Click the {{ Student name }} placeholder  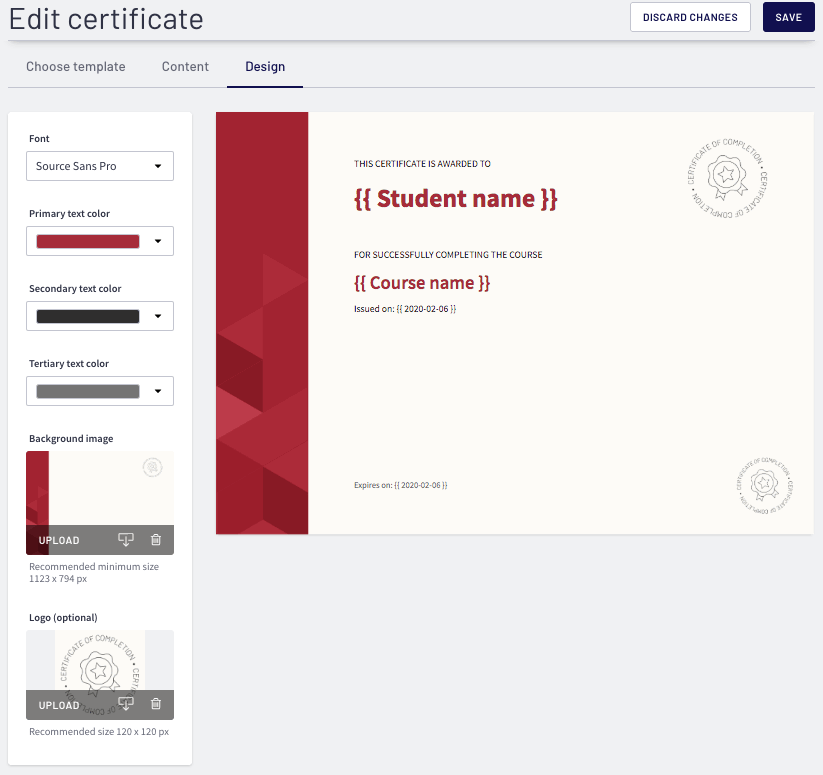[456, 199]
